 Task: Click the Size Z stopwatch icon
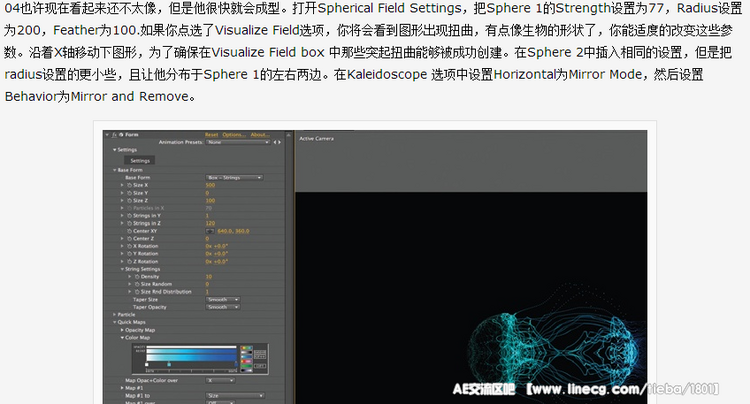pyautogui.click(x=130, y=200)
